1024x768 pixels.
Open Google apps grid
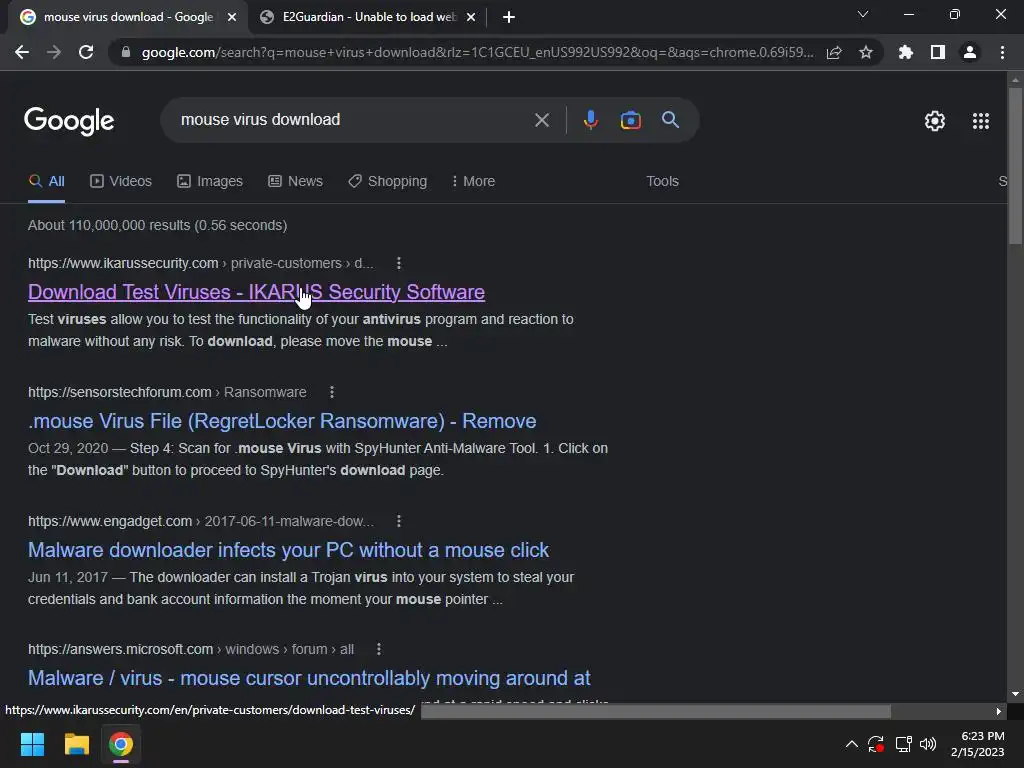tap(981, 121)
